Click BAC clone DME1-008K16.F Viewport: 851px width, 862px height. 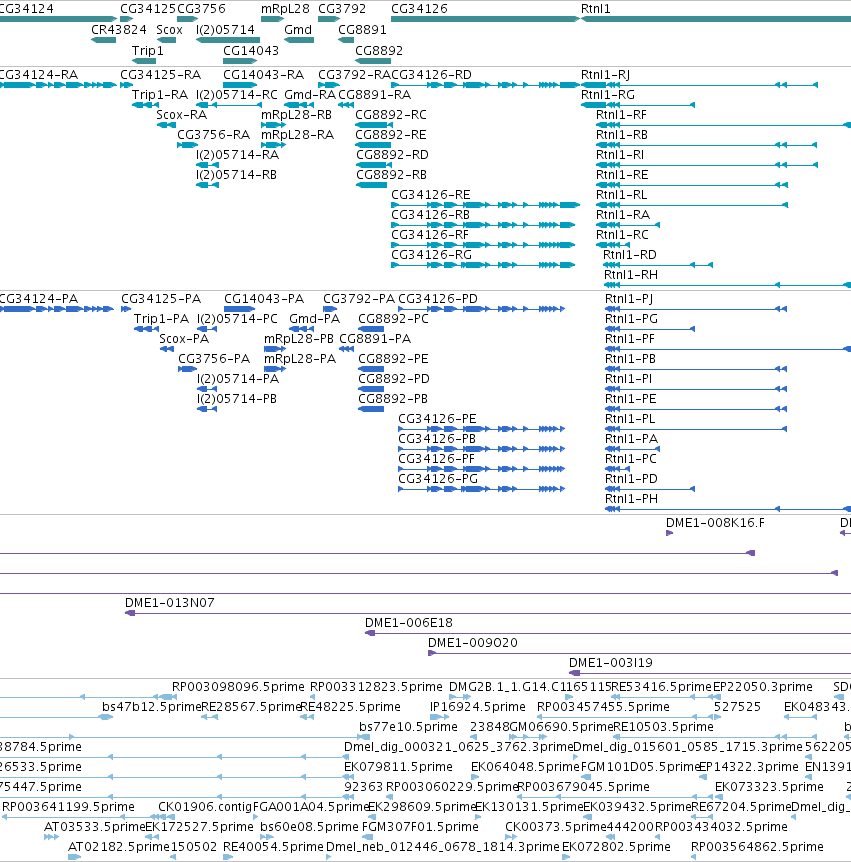[x=715, y=523]
